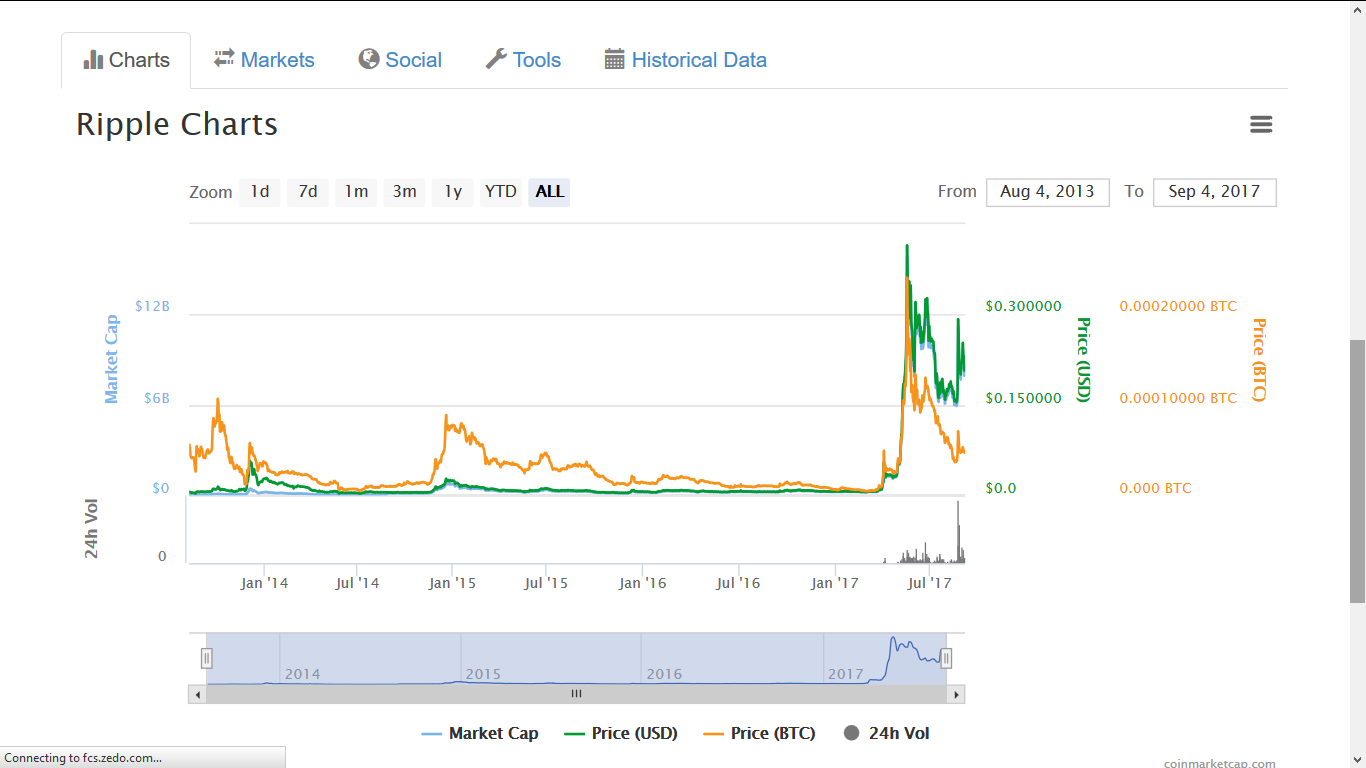The image size is (1366, 768).
Task: Switch to the Social tab
Action: pos(400,60)
